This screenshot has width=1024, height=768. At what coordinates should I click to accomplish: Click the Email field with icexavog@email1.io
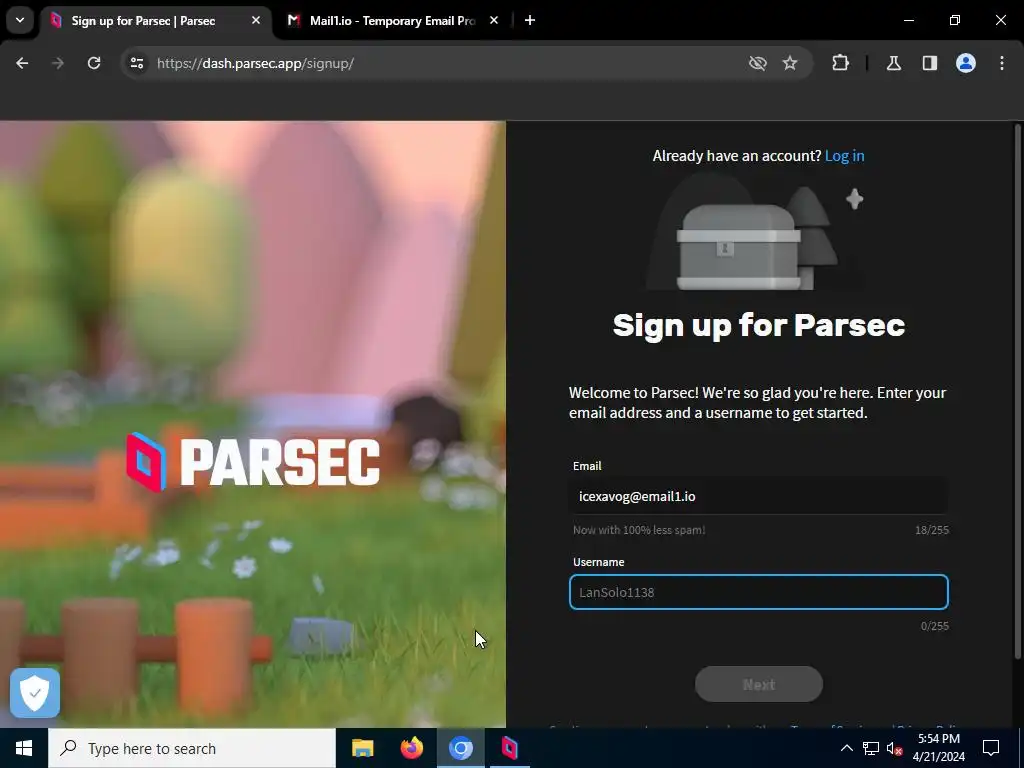[x=759, y=496]
